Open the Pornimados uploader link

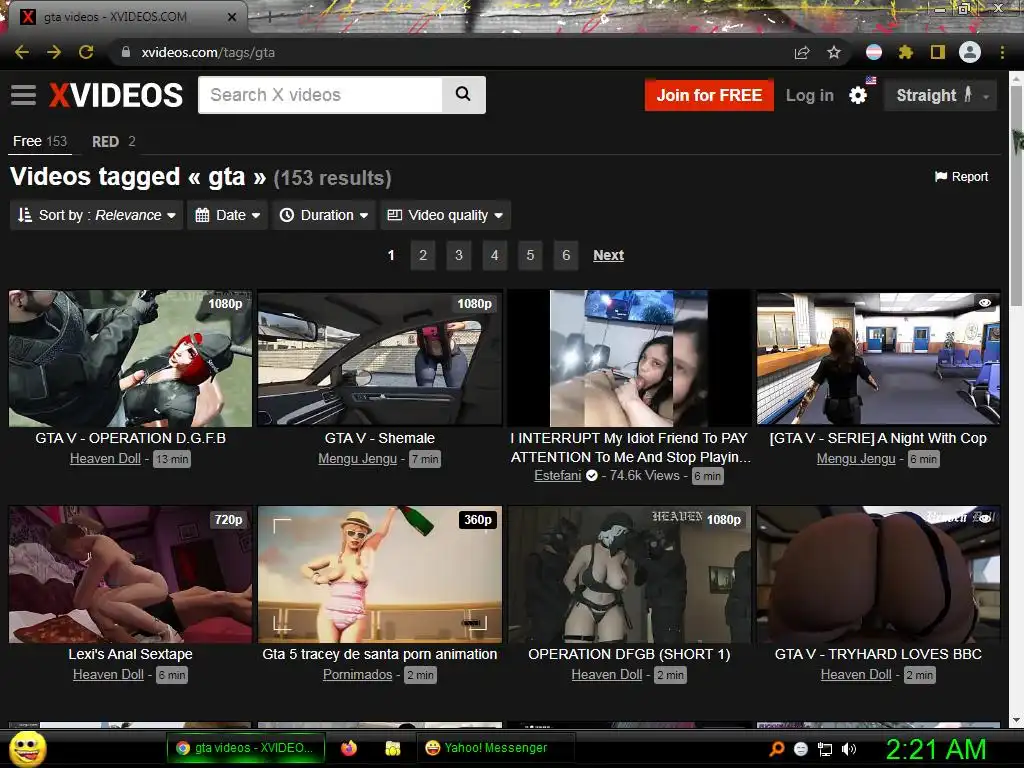(x=357, y=675)
